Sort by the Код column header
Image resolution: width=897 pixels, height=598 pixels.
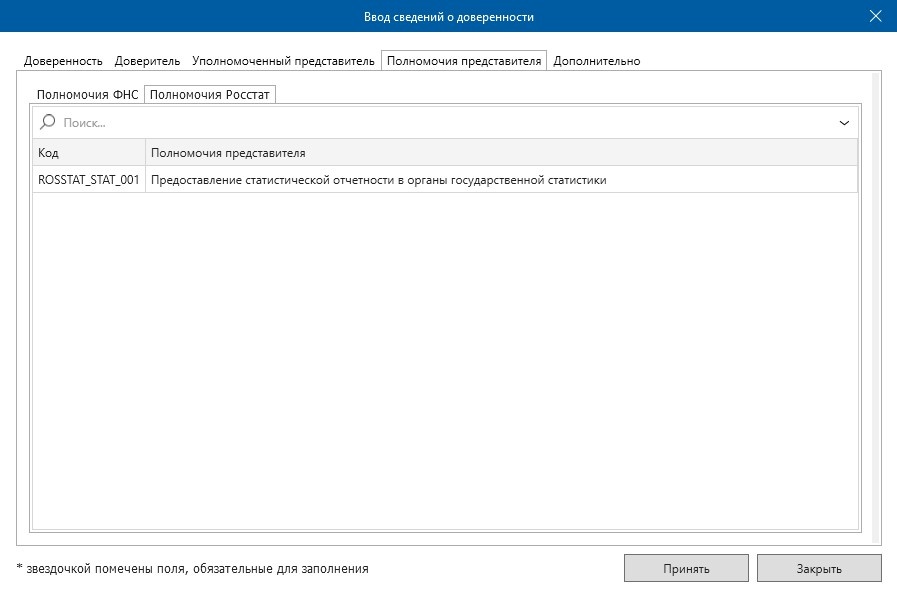(89, 153)
